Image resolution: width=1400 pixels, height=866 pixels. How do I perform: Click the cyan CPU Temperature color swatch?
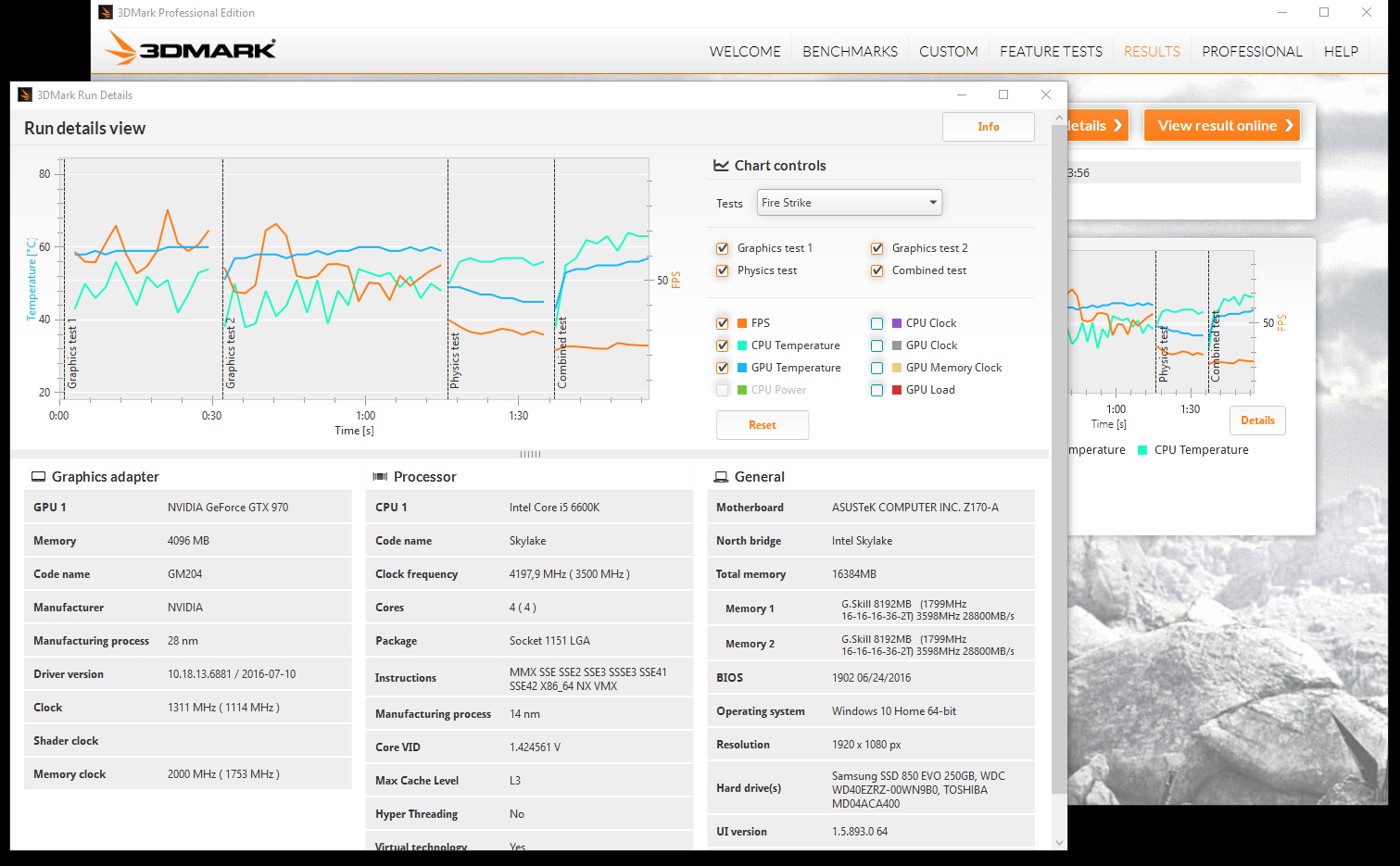coord(742,345)
